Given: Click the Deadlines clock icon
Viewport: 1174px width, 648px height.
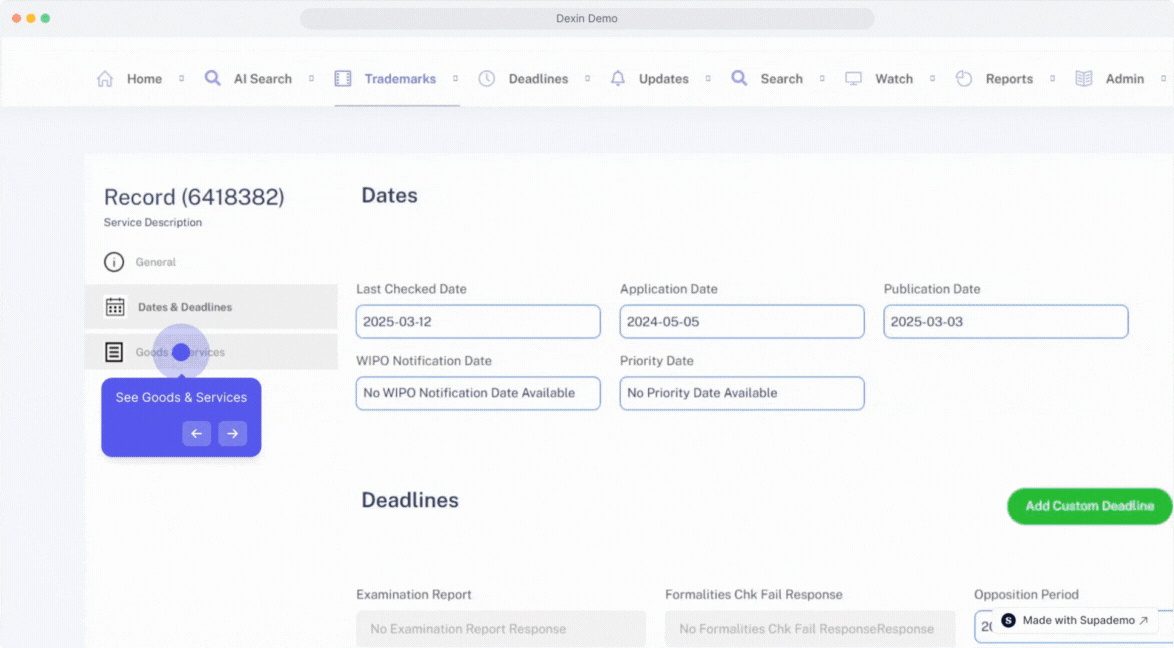Looking at the screenshot, I should coord(487,78).
